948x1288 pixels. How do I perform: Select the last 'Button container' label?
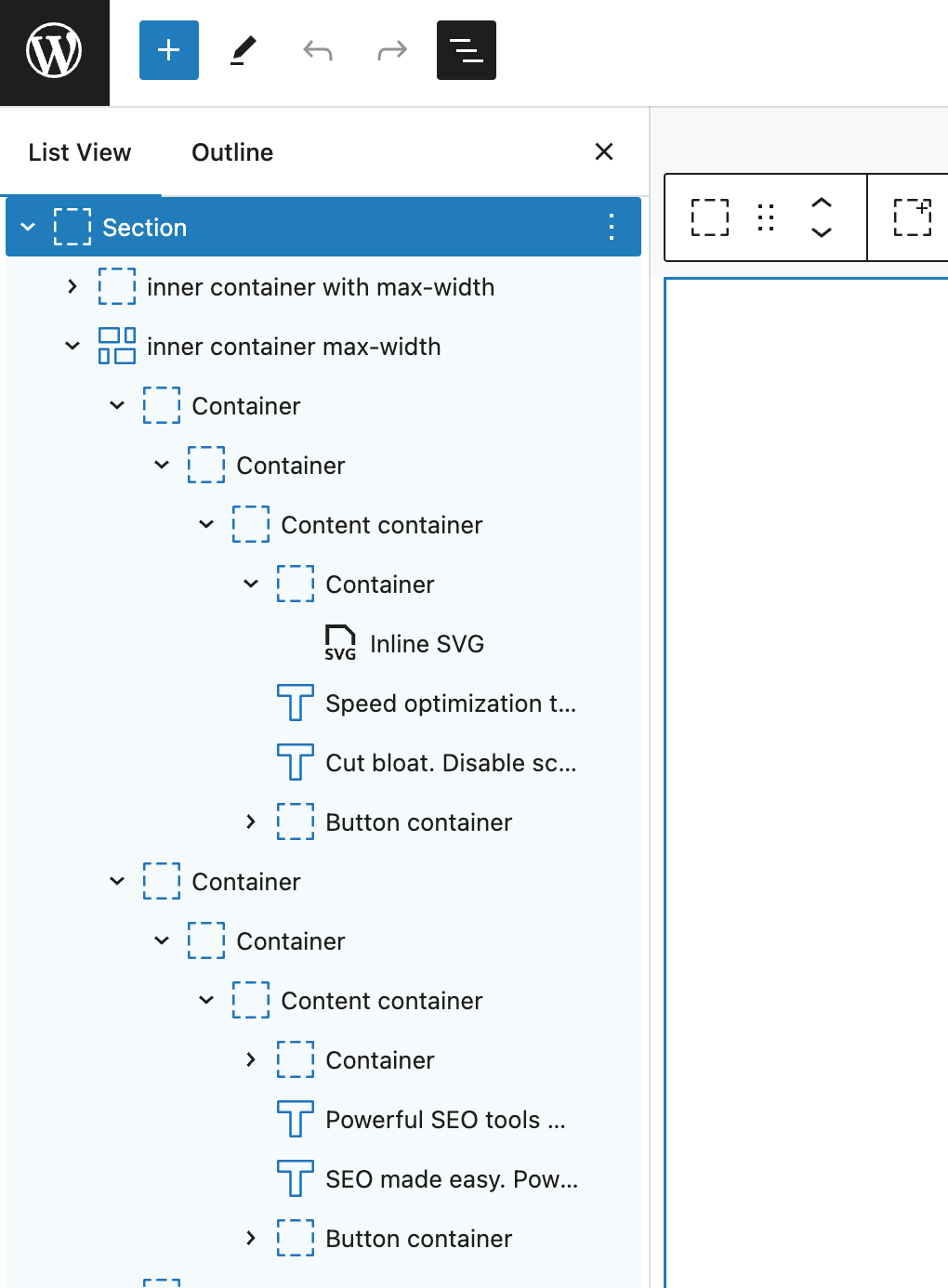pyautogui.click(x=419, y=1239)
